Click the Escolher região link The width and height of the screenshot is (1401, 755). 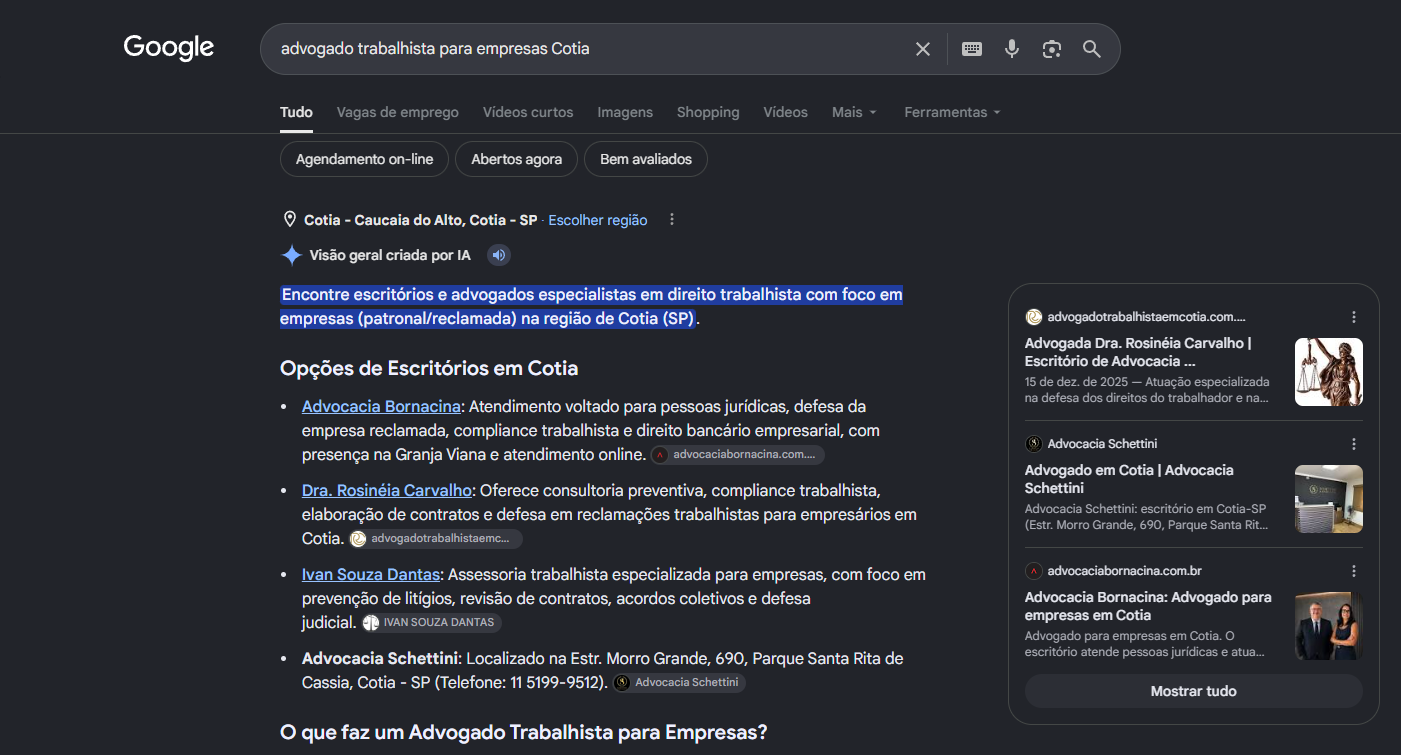tap(598, 220)
